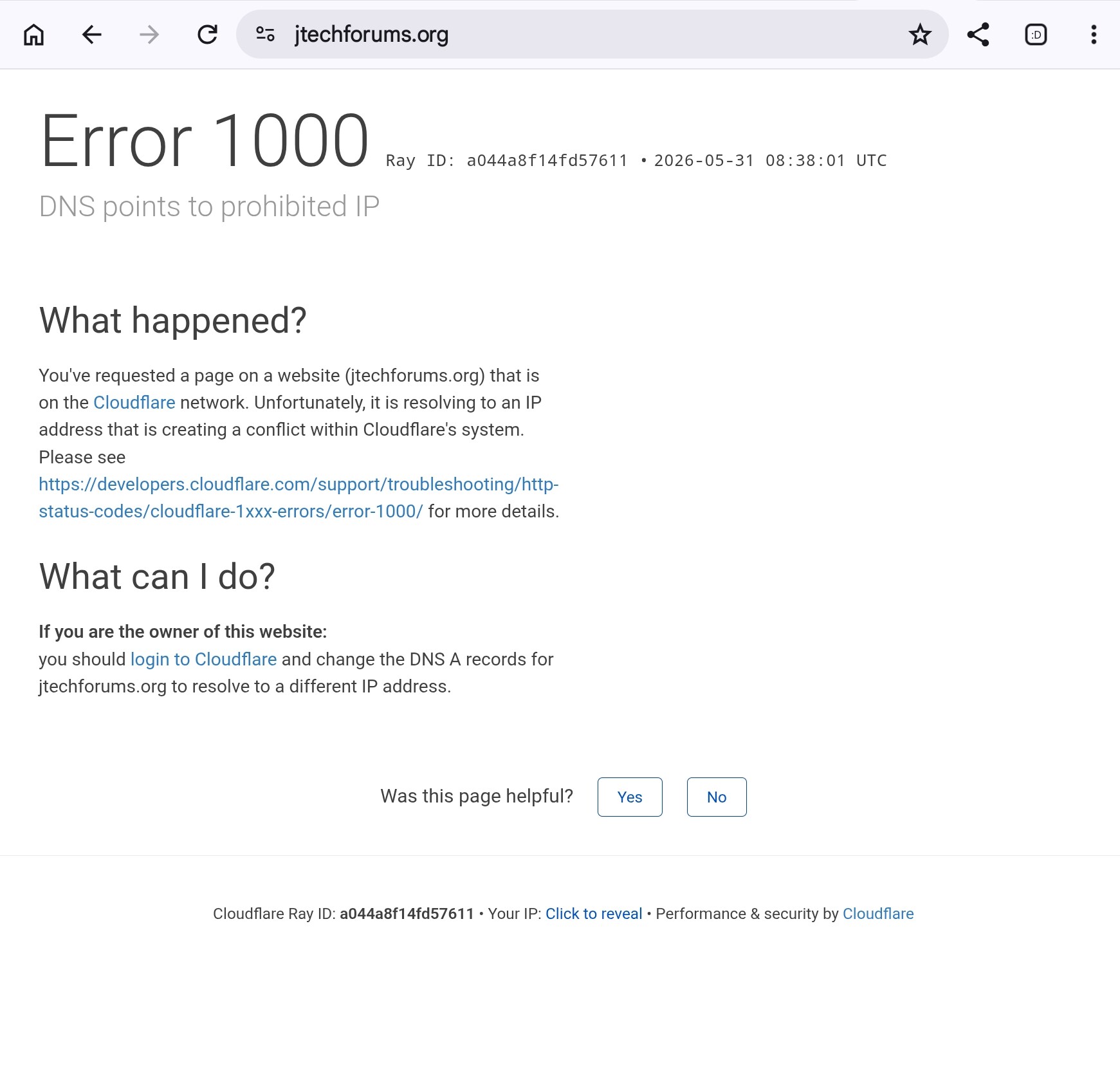Reload the jtechforums.org page

coord(207,35)
